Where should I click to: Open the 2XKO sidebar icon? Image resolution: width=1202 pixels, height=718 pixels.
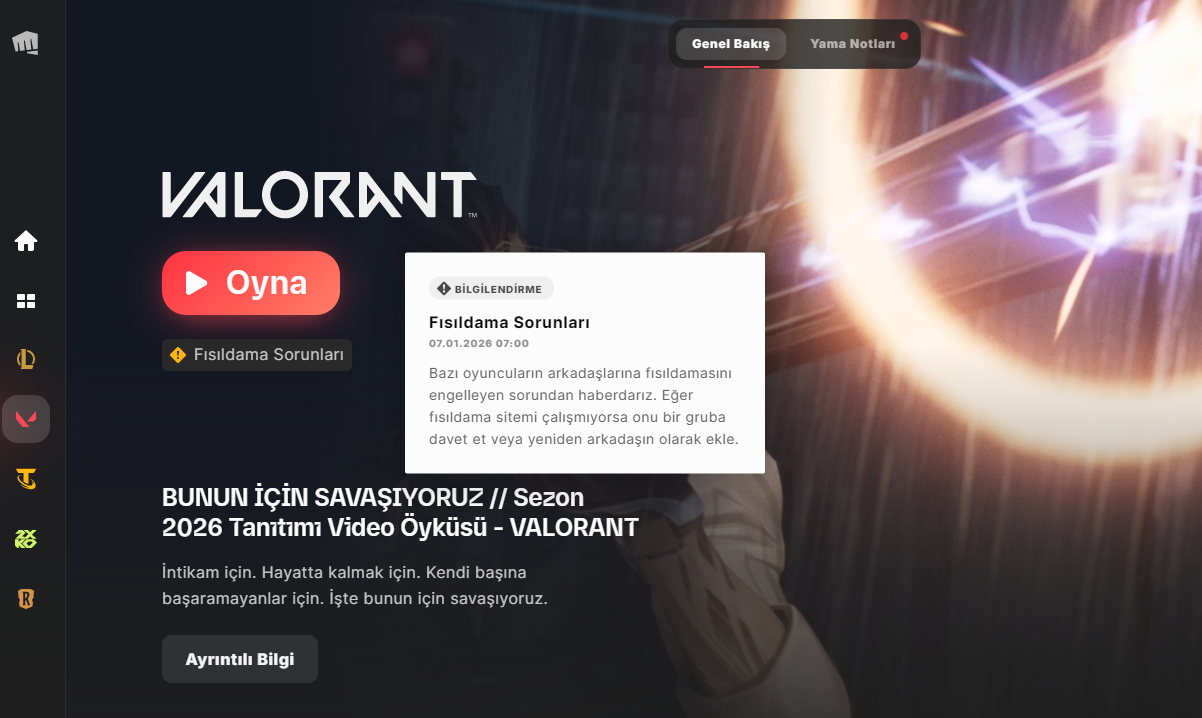[x=26, y=539]
